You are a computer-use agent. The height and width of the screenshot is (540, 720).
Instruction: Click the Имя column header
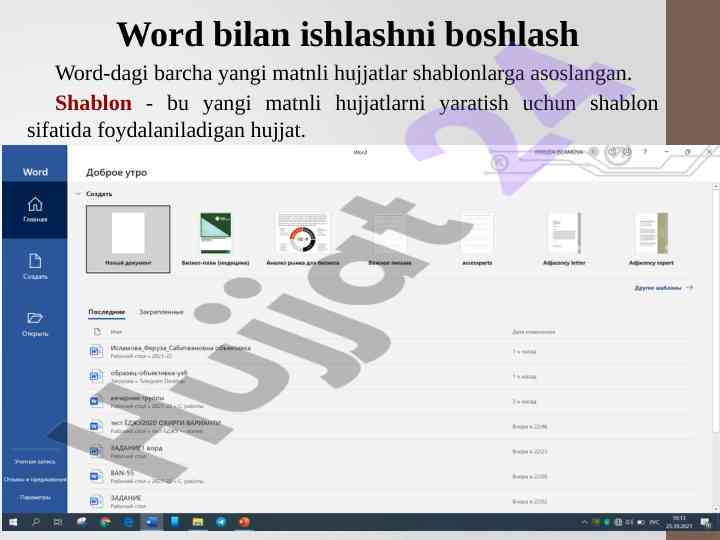[116, 332]
